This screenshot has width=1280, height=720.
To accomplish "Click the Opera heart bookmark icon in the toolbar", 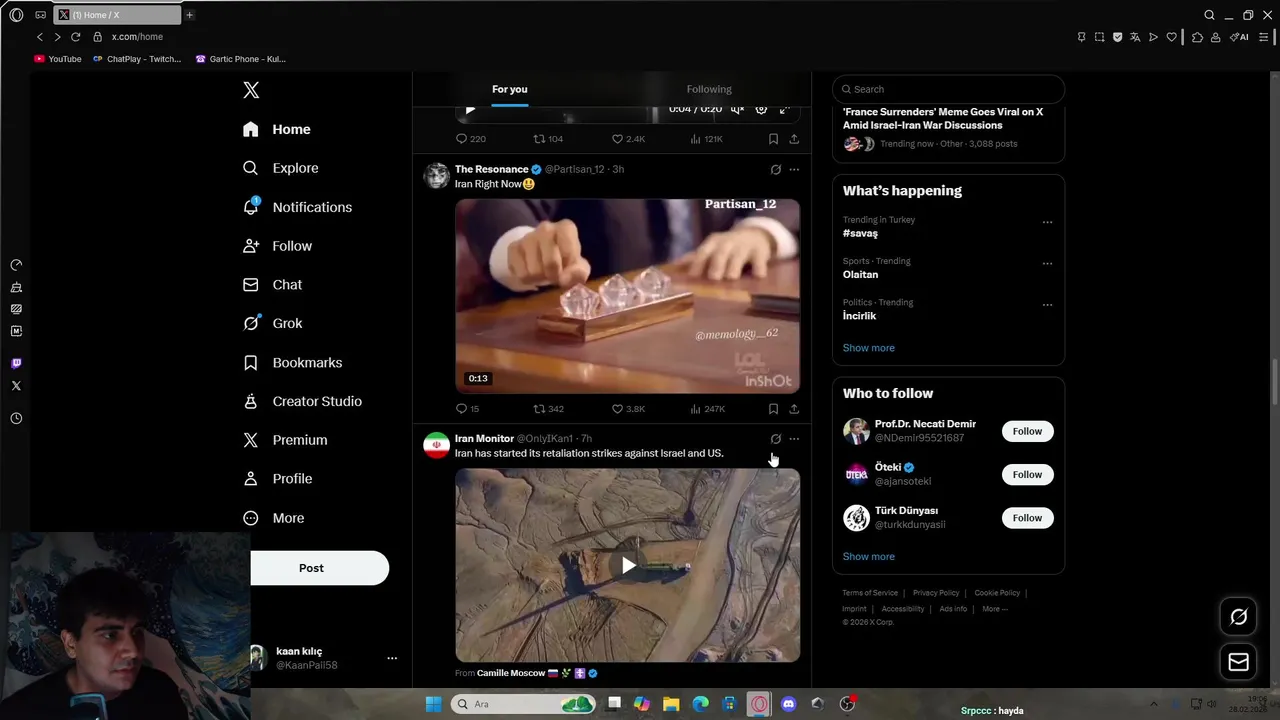I will tap(1171, 37).
